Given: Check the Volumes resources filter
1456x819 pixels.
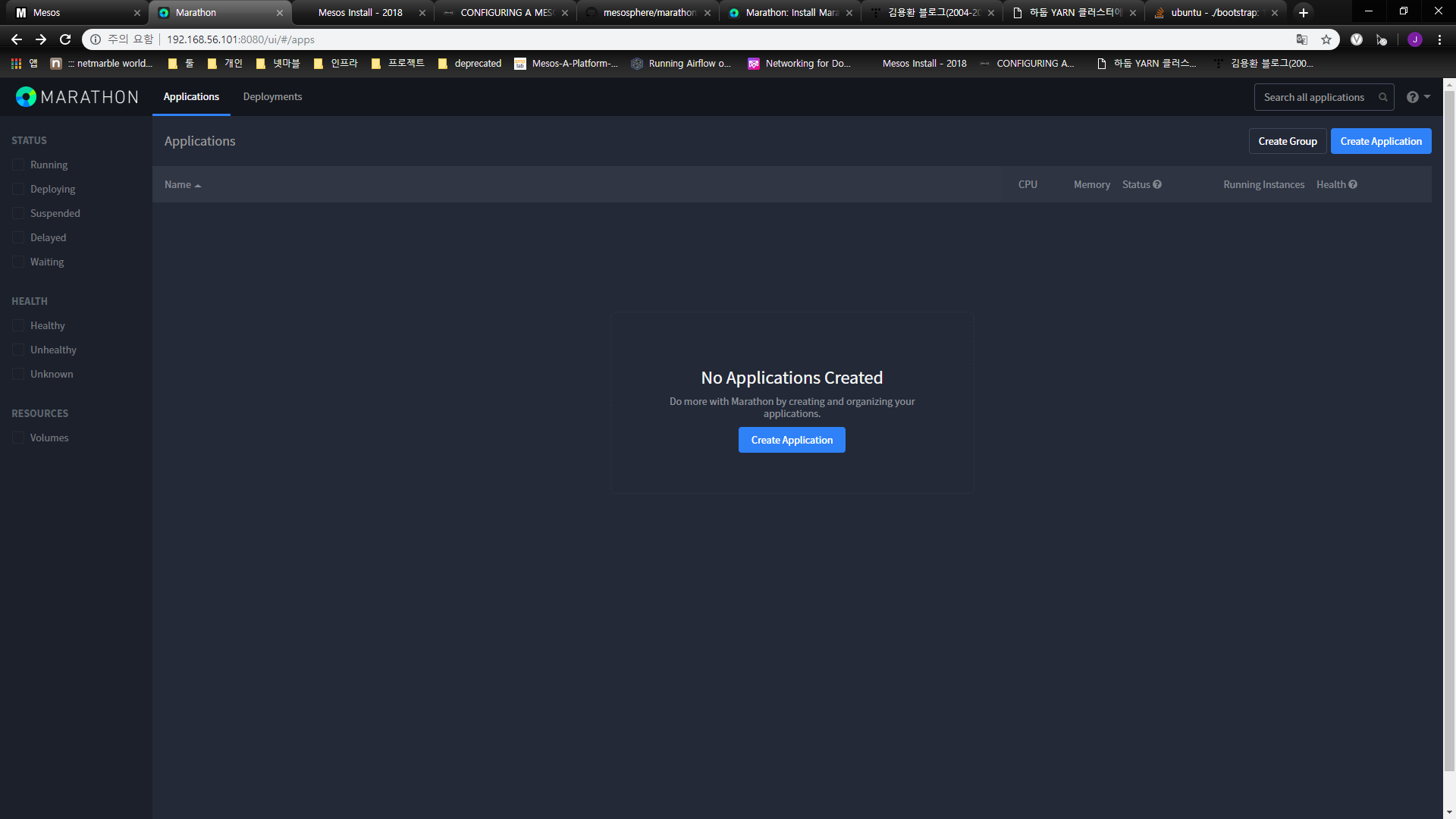Looking at the screenshot, I should 18,438.
